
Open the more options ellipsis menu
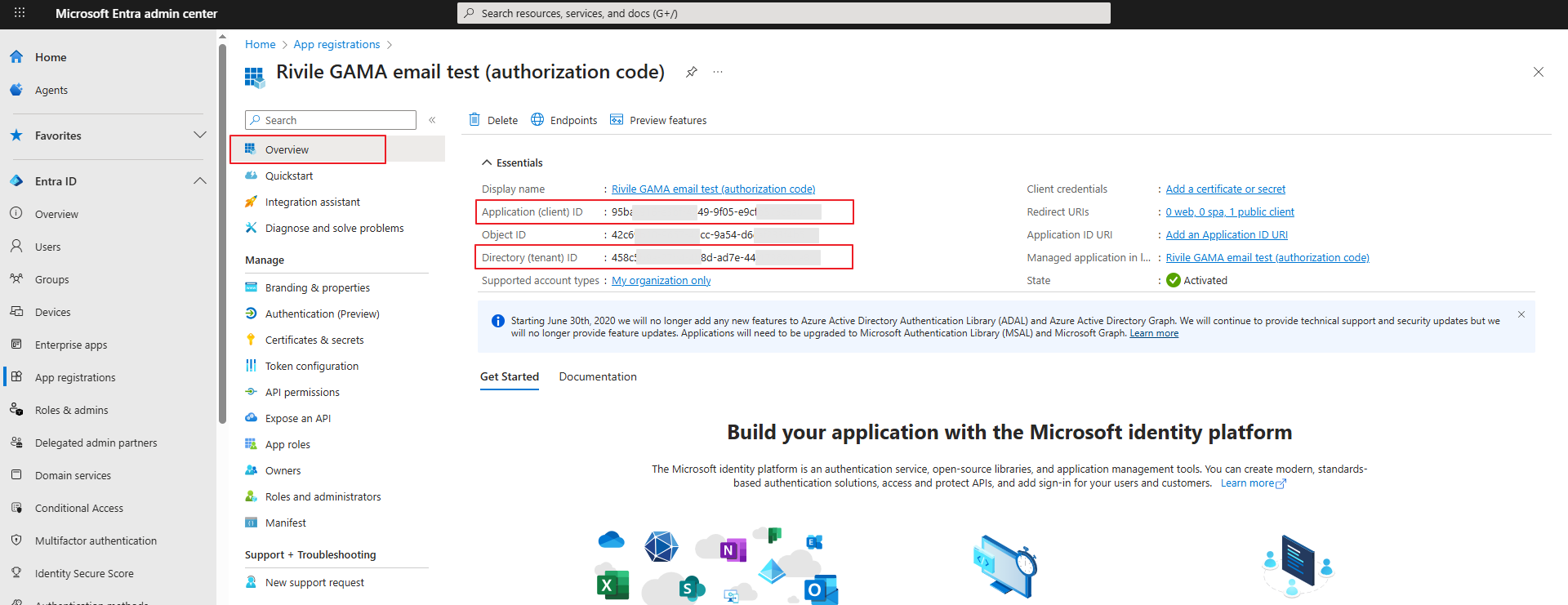pos(718,72)
